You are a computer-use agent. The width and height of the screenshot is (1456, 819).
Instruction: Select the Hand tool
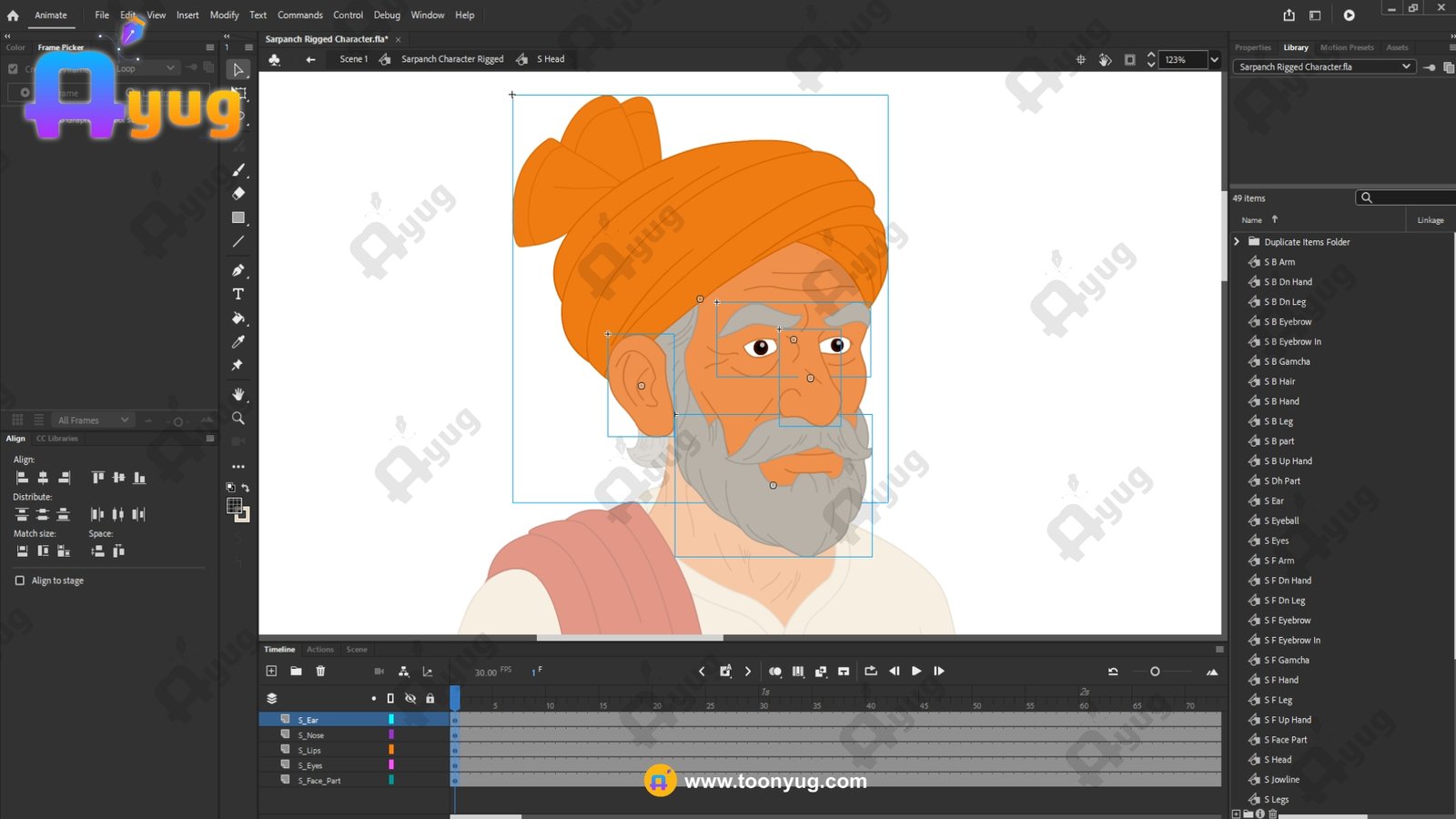[x=238, y=394]
